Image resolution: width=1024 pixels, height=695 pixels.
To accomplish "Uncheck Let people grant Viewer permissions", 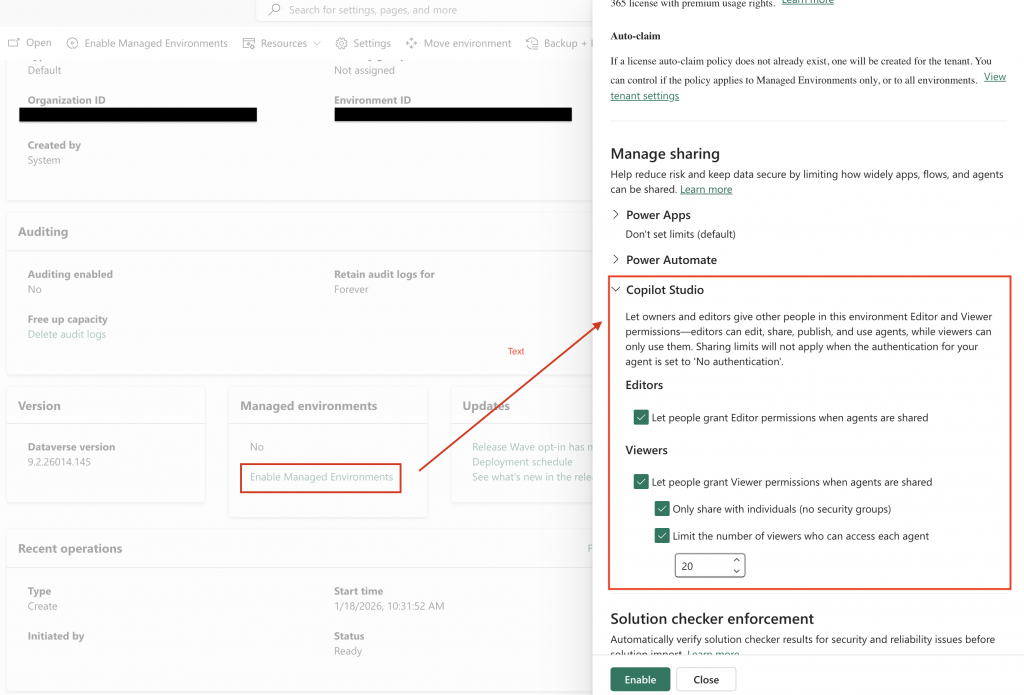I will pyautogui.click(x=641, y=482).
